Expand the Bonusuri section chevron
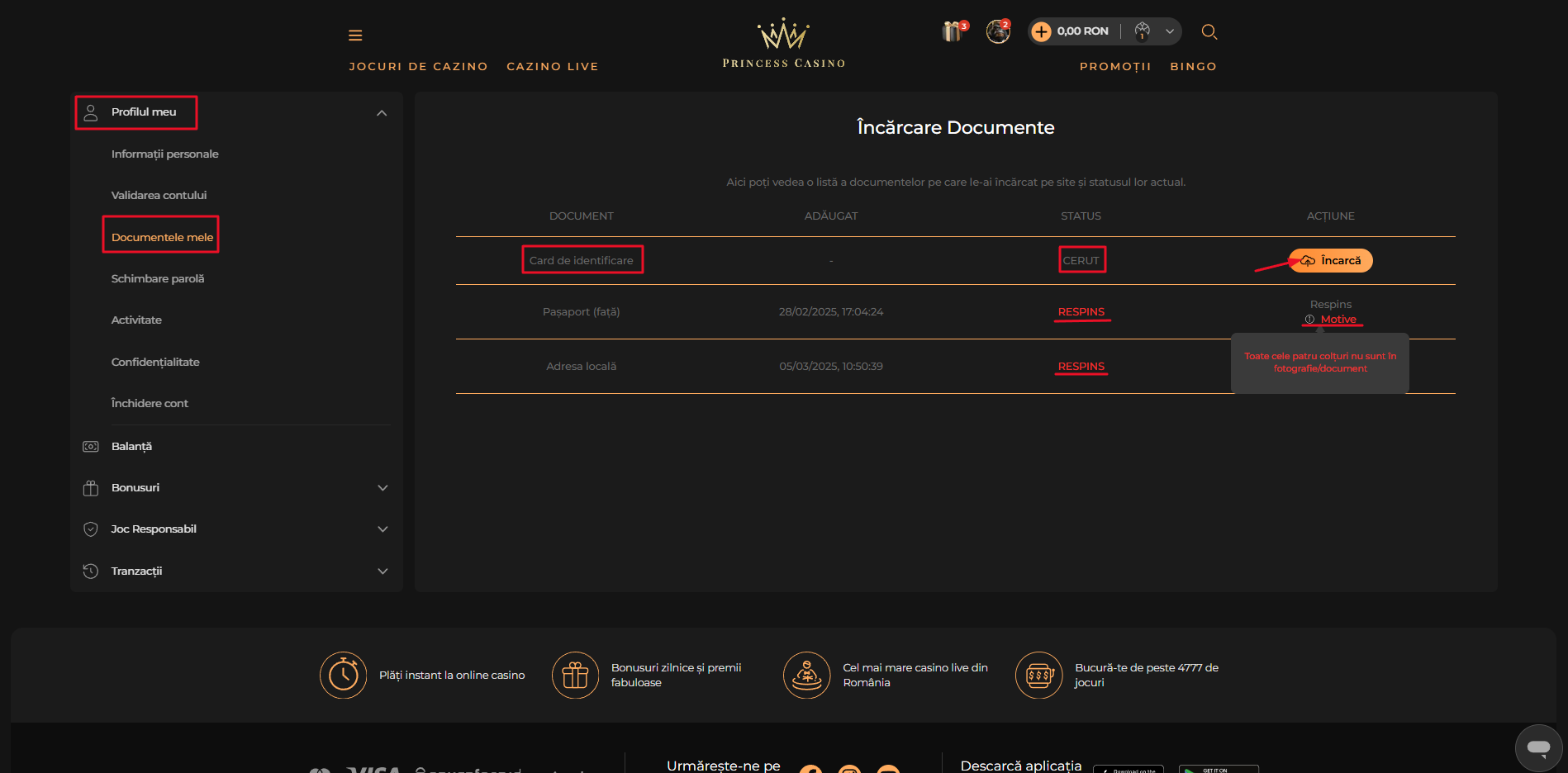The image size is (1568, 773). pos(382,488)
